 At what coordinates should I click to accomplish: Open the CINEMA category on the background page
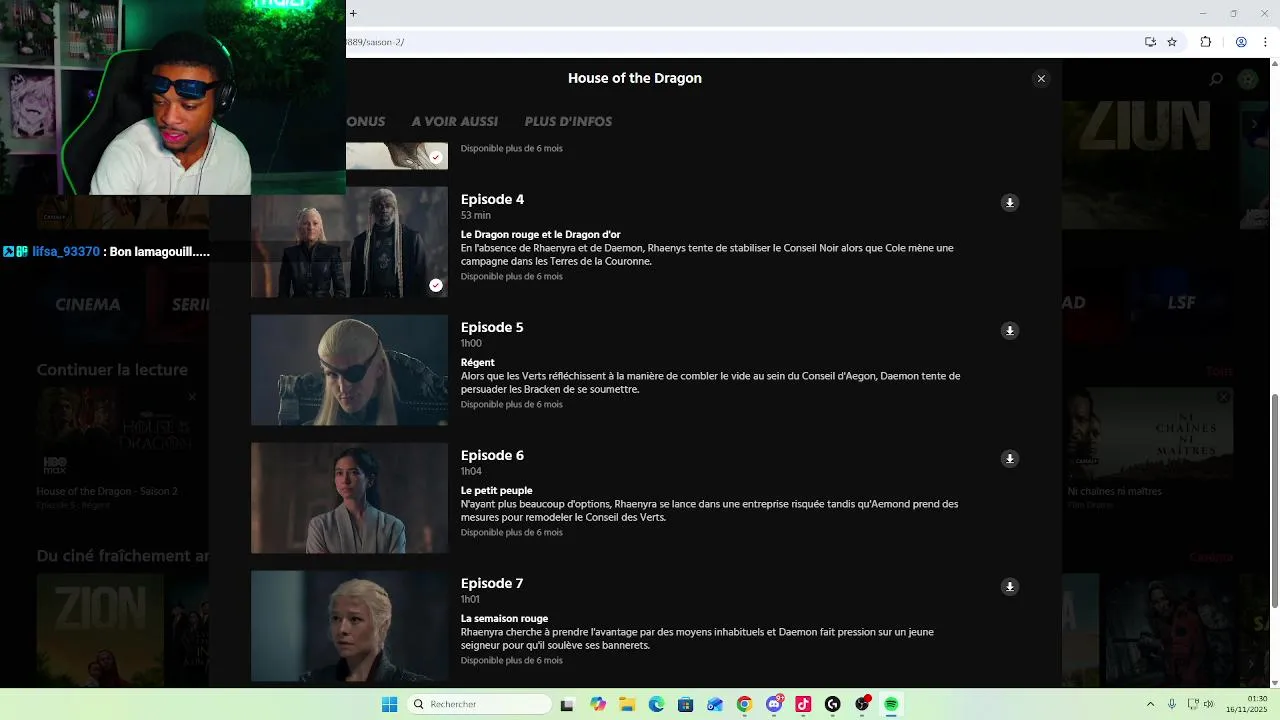click(x=88, y=304)
